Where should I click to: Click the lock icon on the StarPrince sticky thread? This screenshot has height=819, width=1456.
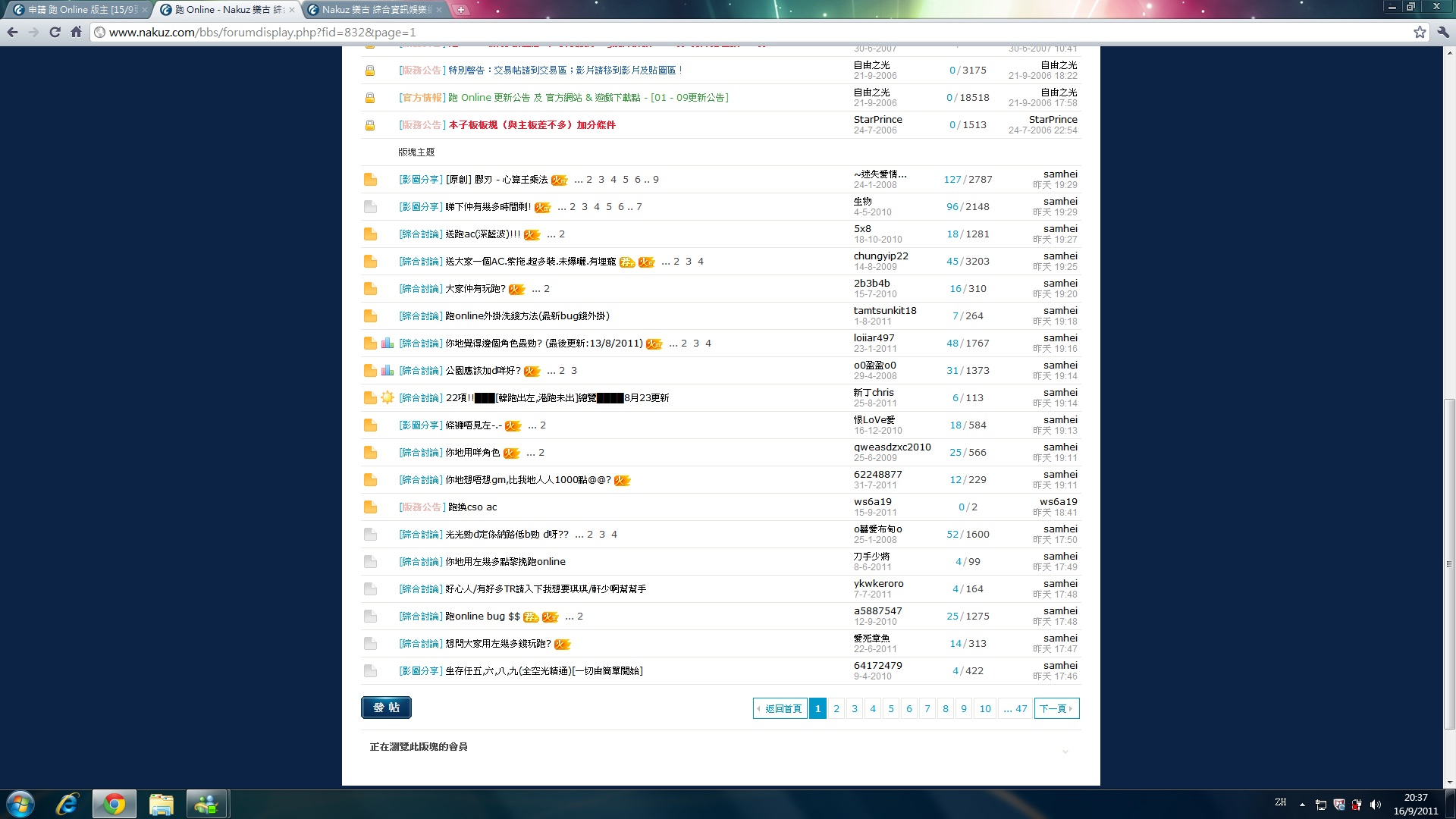370,125
